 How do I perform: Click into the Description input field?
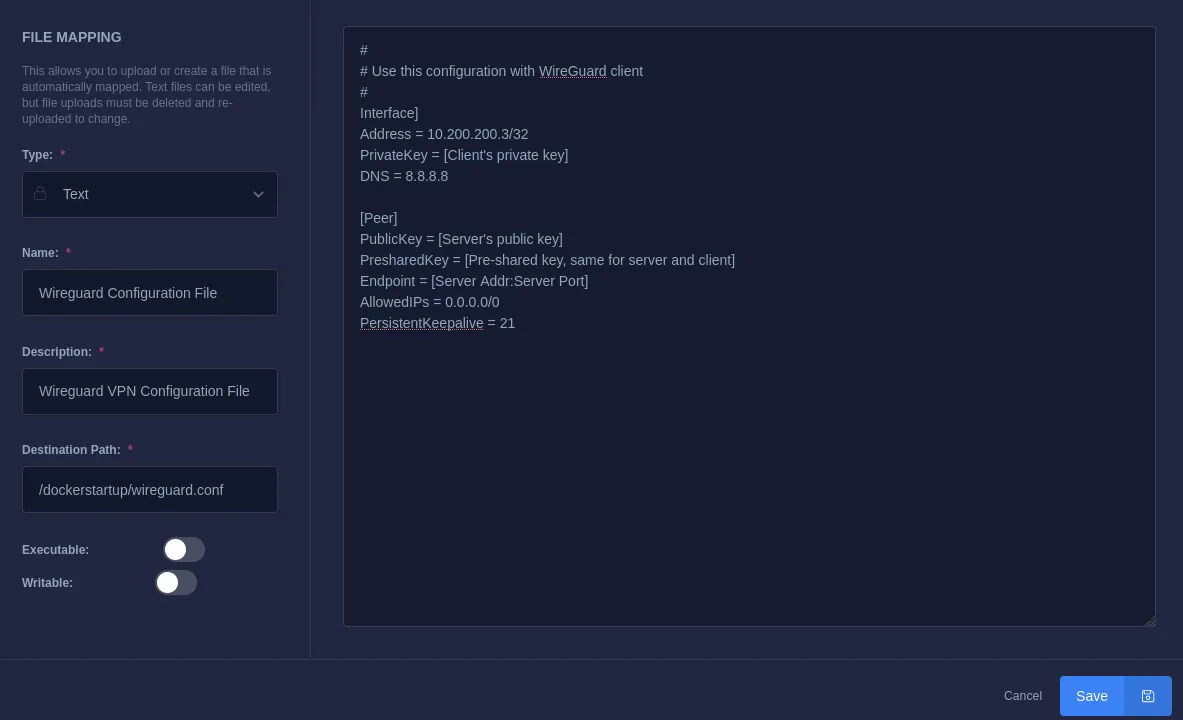click(150, 391)
